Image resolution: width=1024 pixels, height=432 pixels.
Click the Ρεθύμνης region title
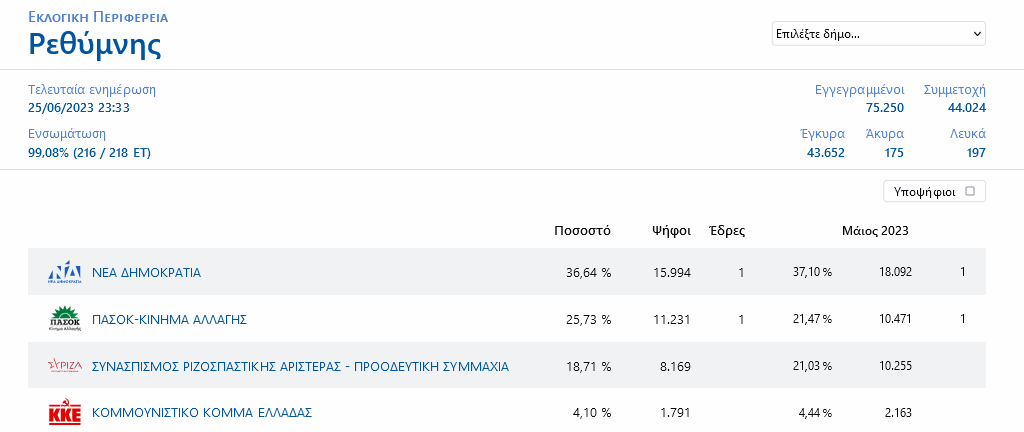point(95,44)
